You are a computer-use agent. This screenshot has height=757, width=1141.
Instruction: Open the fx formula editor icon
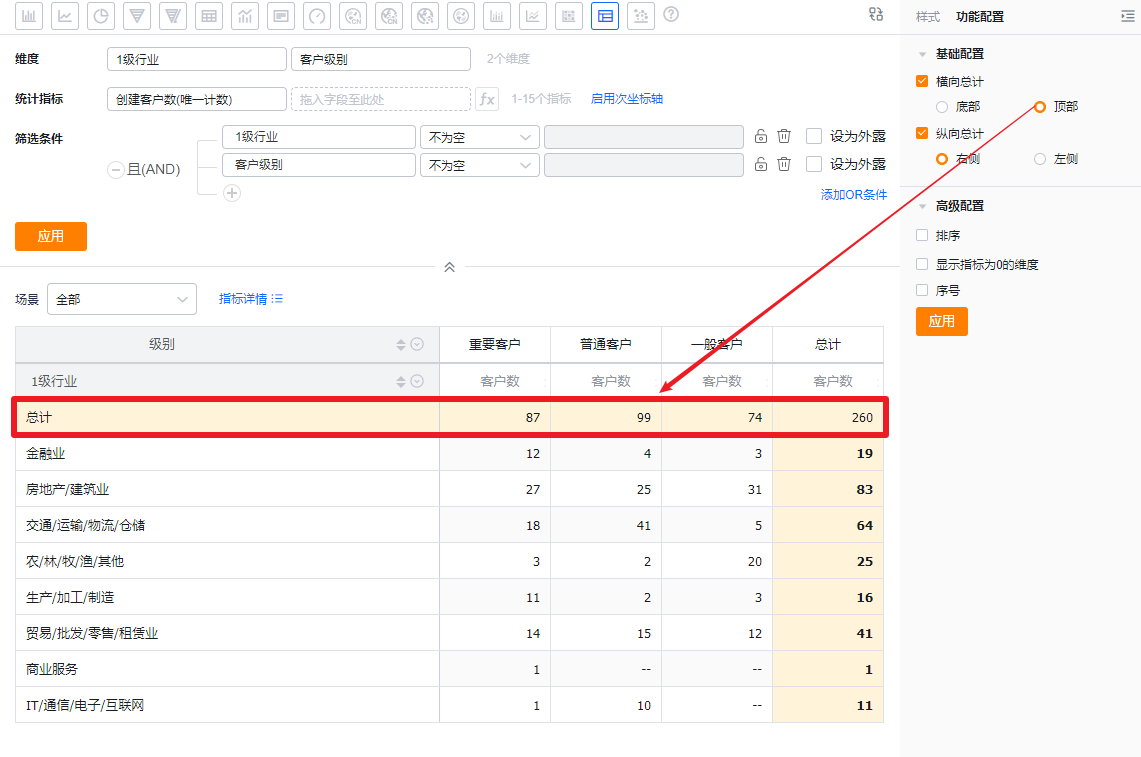[487, 99]
